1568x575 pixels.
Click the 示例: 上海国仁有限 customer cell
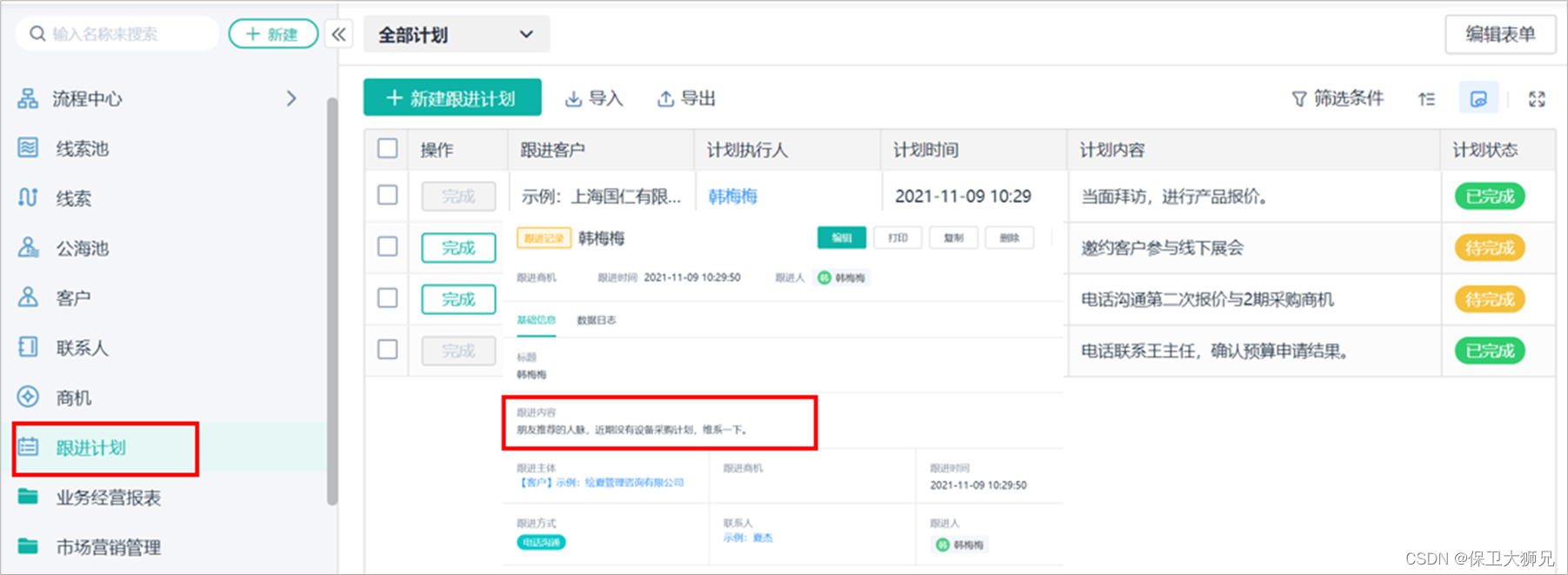[601, 197]
